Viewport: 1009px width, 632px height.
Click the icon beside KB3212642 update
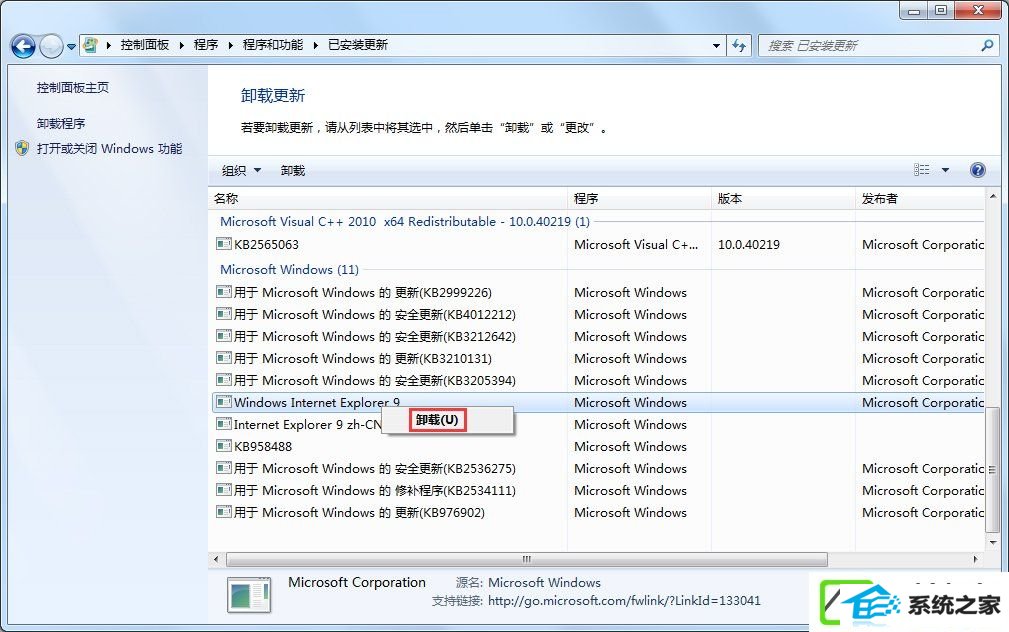click(224, 336)
